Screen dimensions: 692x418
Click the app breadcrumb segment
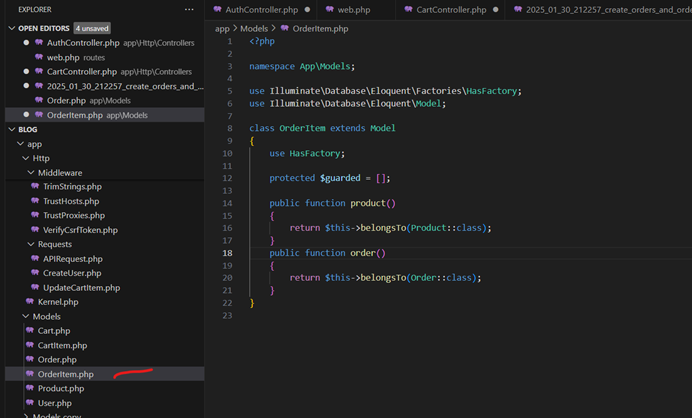[x=222, y=29]
